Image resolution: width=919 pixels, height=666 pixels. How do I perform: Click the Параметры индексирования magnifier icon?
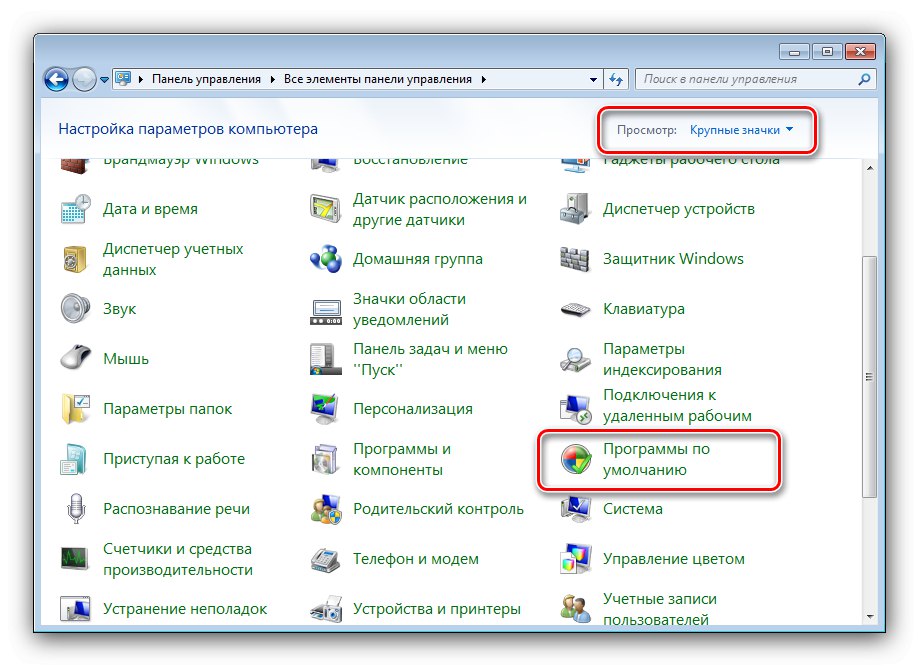point(575,359)
